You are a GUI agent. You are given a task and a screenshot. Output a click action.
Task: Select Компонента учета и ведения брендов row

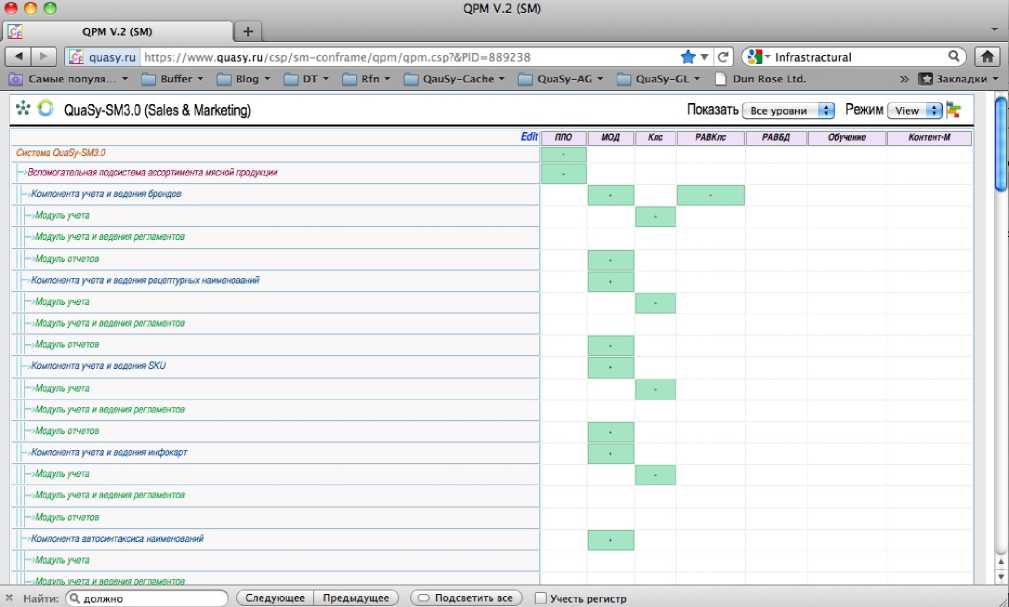[275, 194]
